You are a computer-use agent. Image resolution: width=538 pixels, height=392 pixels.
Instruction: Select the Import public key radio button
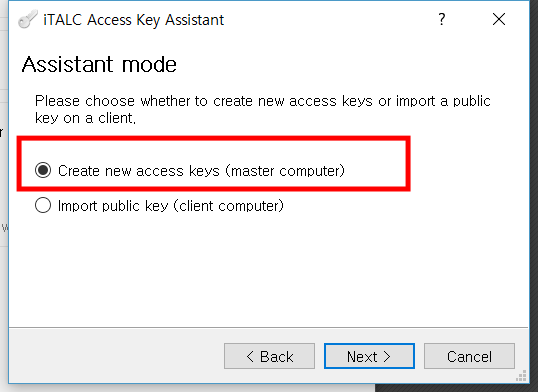[x=43, y=205]
